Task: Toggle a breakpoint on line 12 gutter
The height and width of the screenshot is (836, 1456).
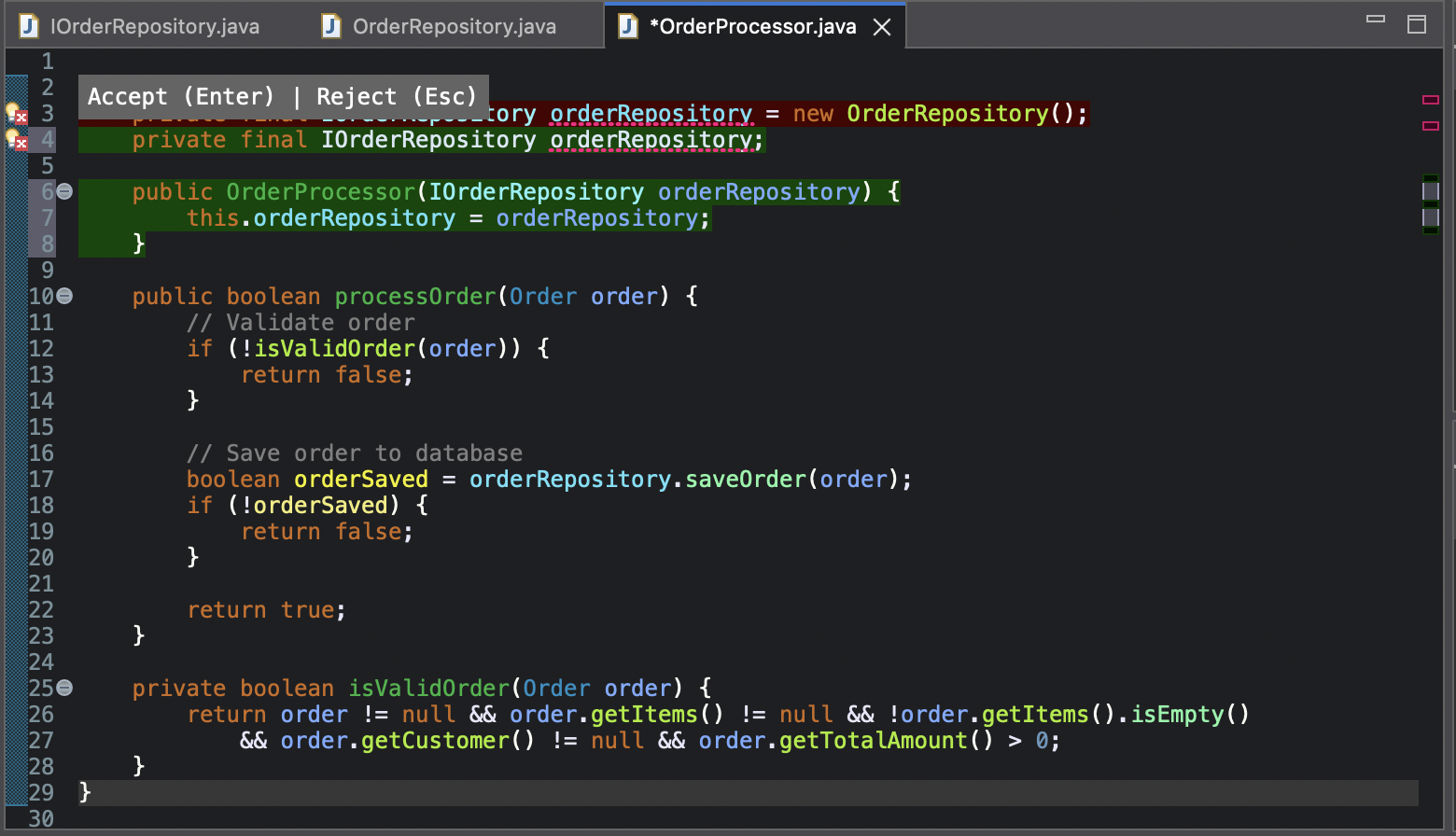Action: pyautogui.click(x=43, y=348)
